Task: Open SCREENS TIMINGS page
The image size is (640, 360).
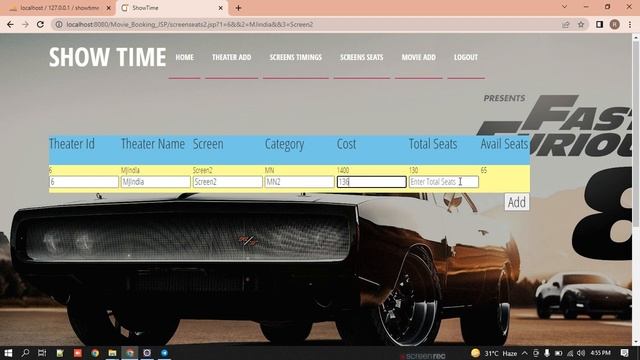Action: coord(296,57)
